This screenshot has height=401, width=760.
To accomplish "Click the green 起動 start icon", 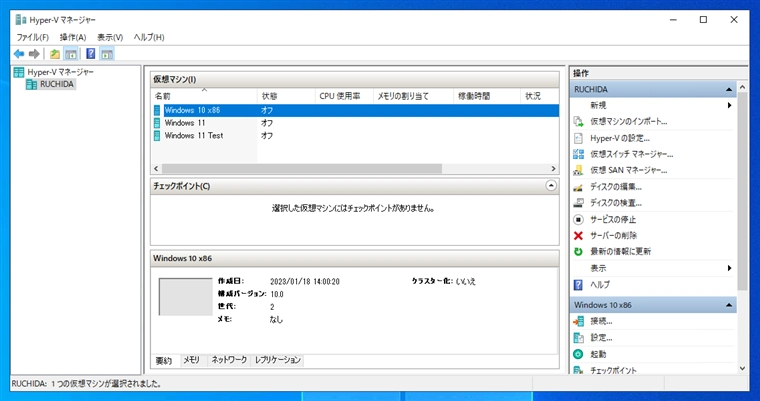I will 578,354.
